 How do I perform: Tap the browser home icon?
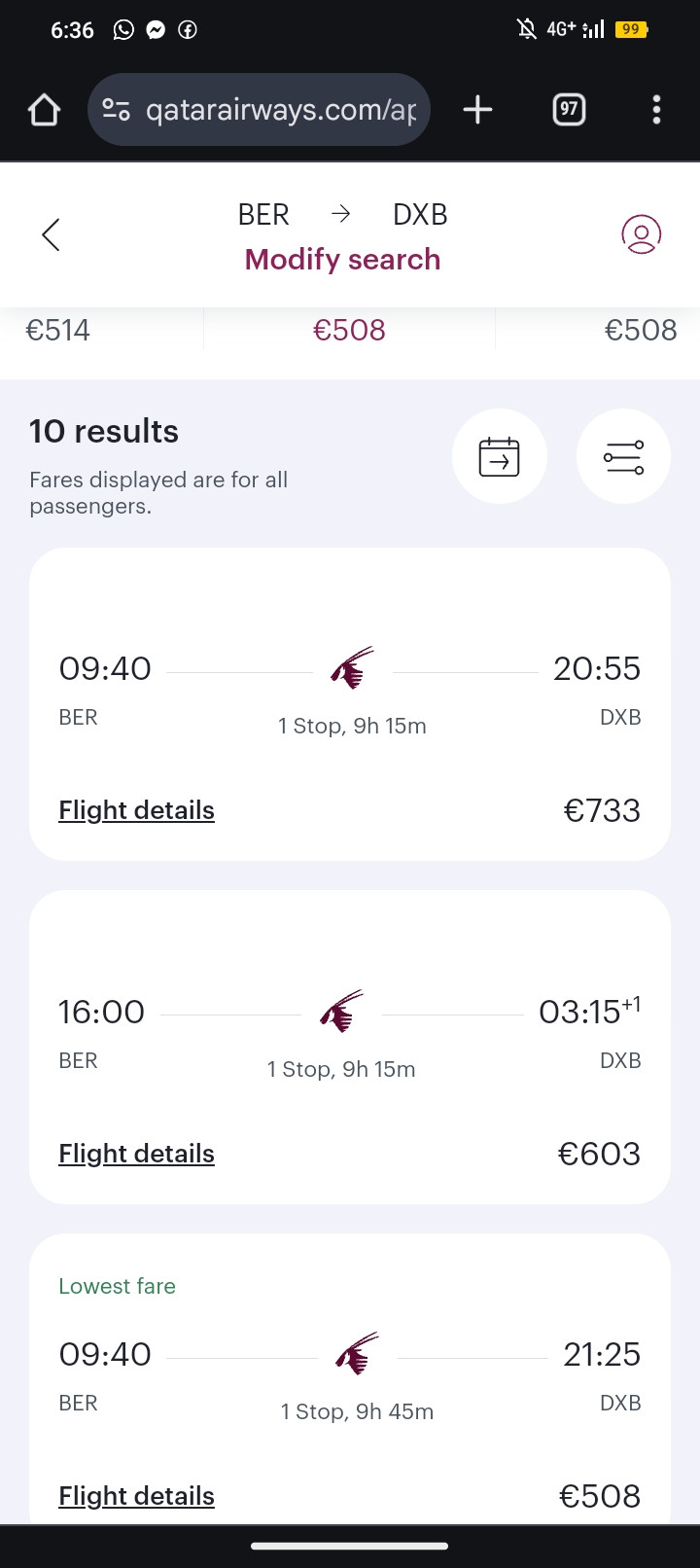coord(44,110)
